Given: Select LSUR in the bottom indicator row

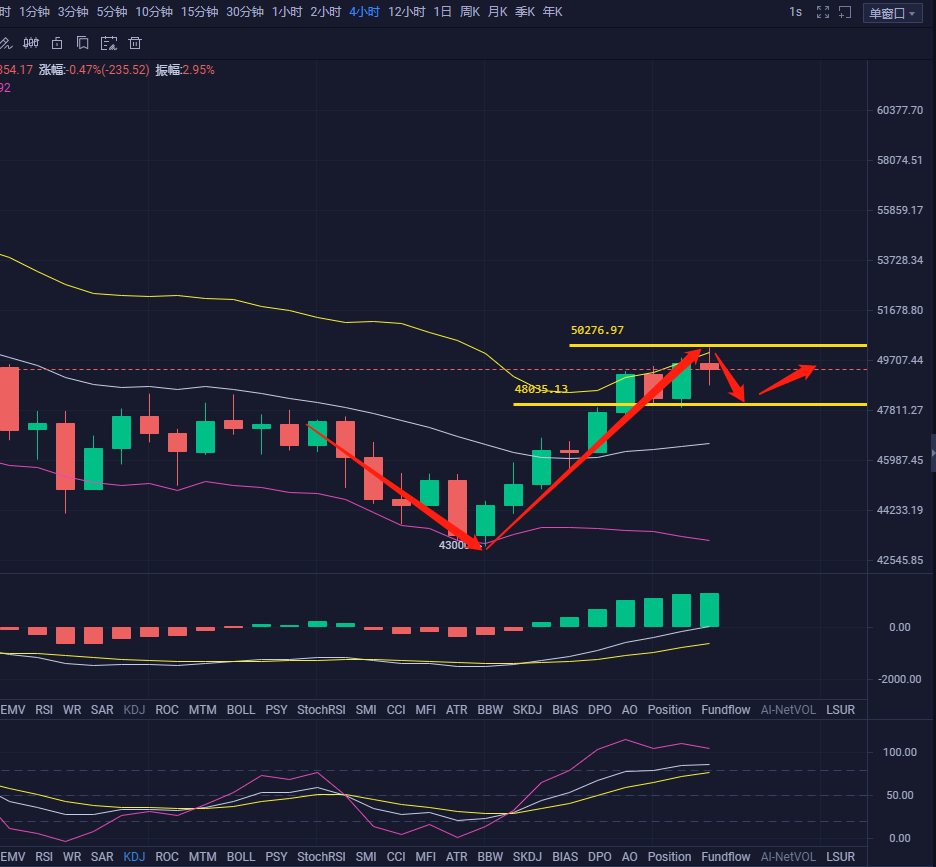Looking at the screenshot, I should (x=840, y=857).
